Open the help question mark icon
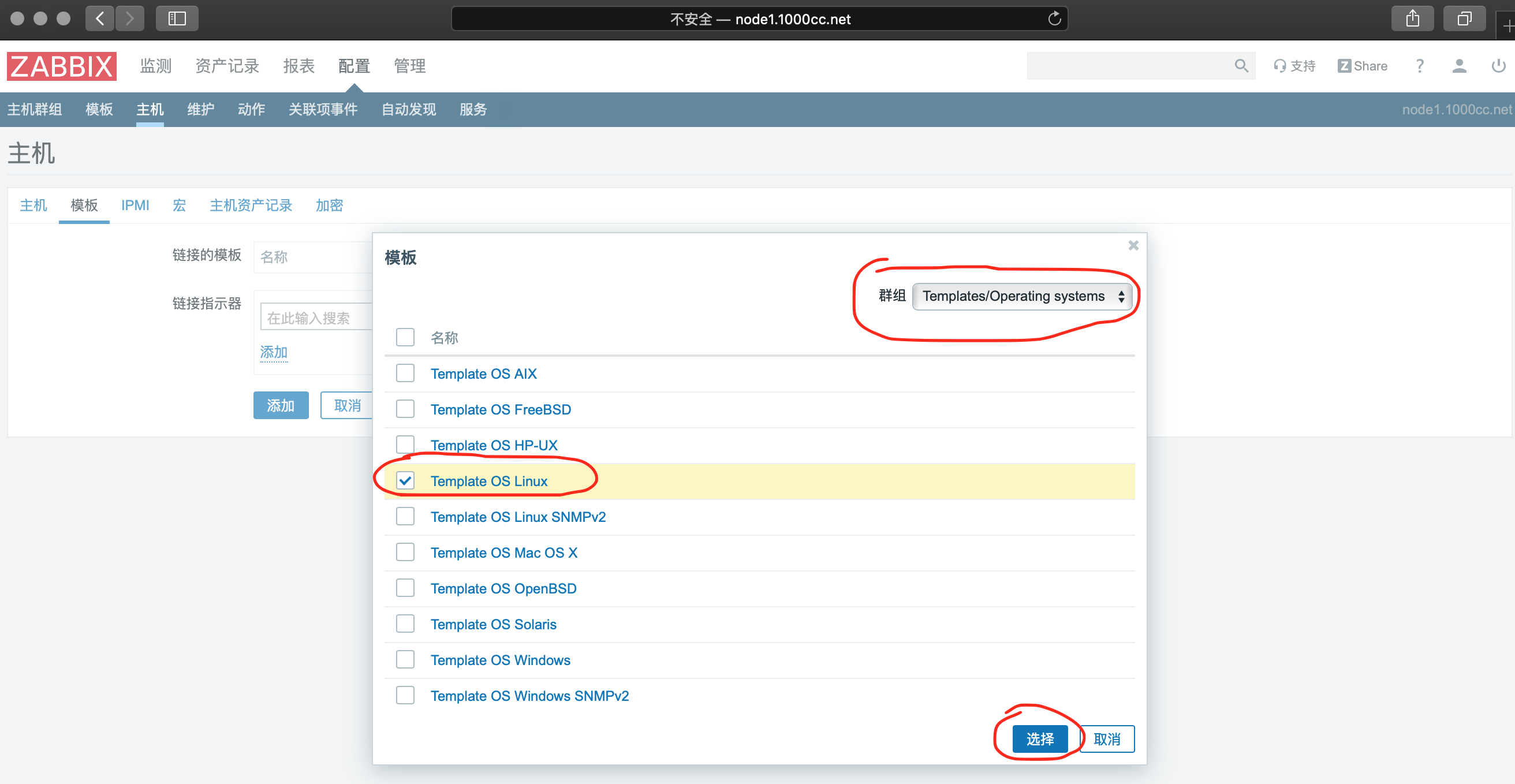 pyautogui.click(x=1420, y=66)
